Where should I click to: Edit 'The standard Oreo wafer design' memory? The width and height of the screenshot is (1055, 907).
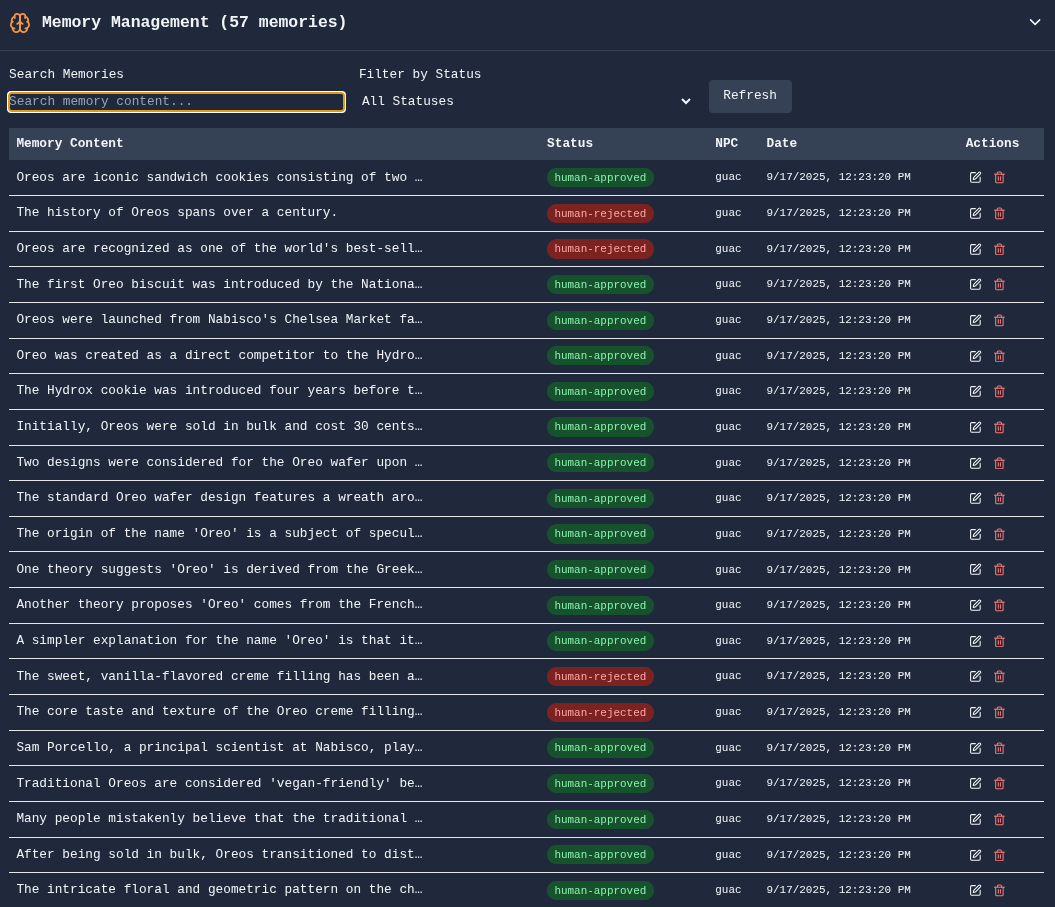(976, 499)
